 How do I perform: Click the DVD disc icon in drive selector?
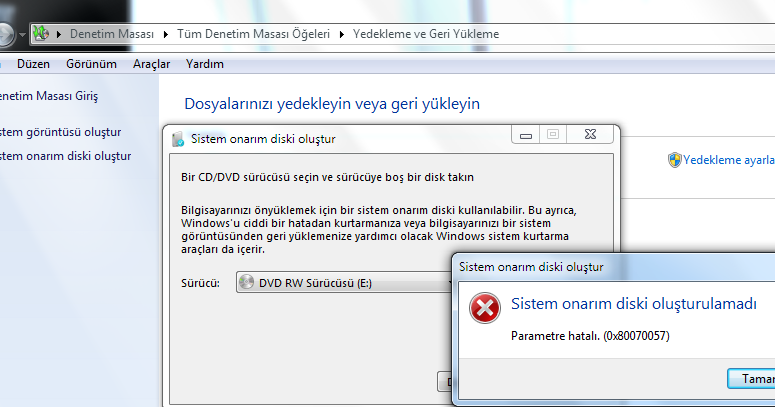click(246, 282)
